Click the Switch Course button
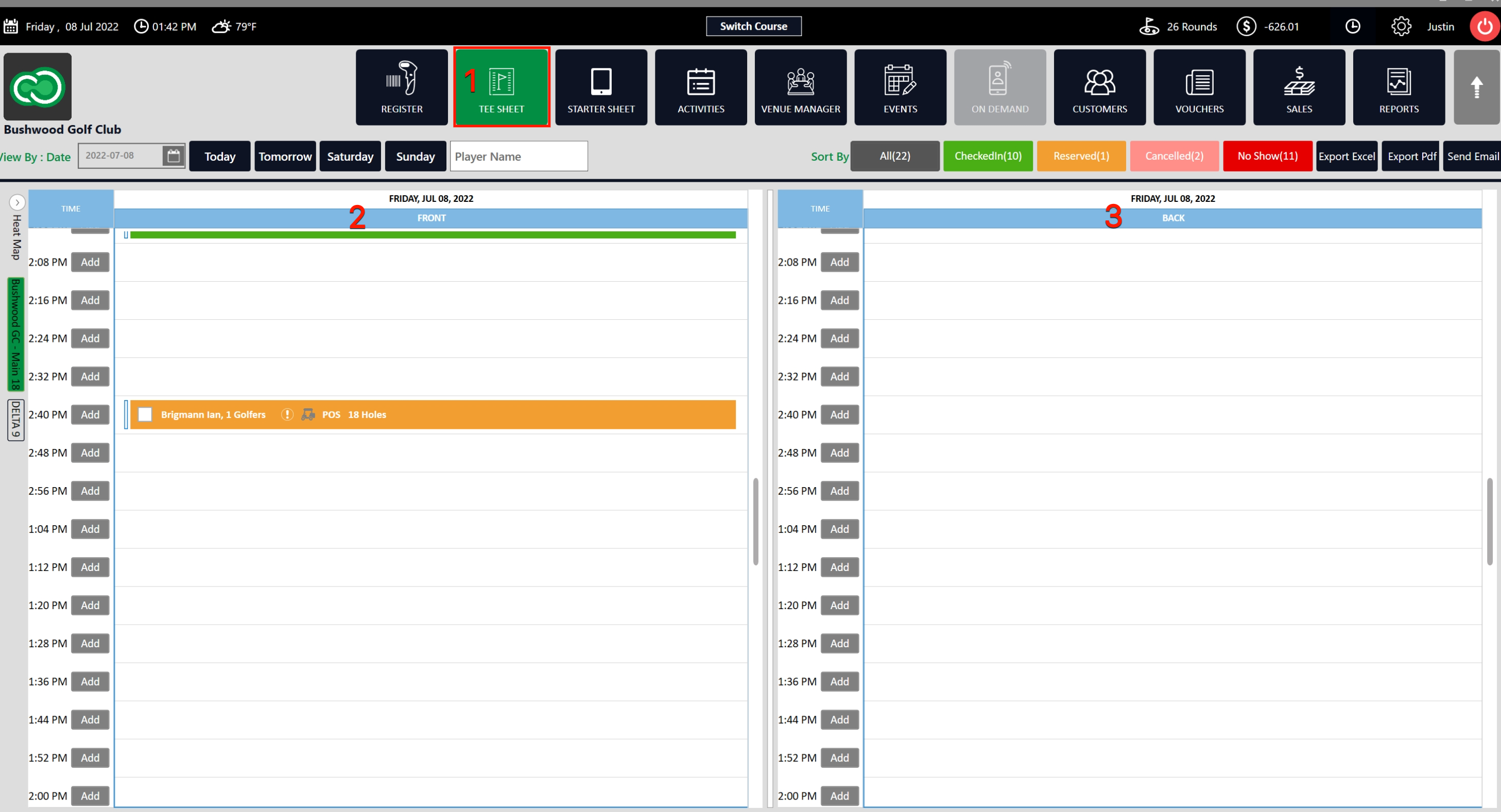Viewport: 1501px width, 812px height. click(753, 26)
